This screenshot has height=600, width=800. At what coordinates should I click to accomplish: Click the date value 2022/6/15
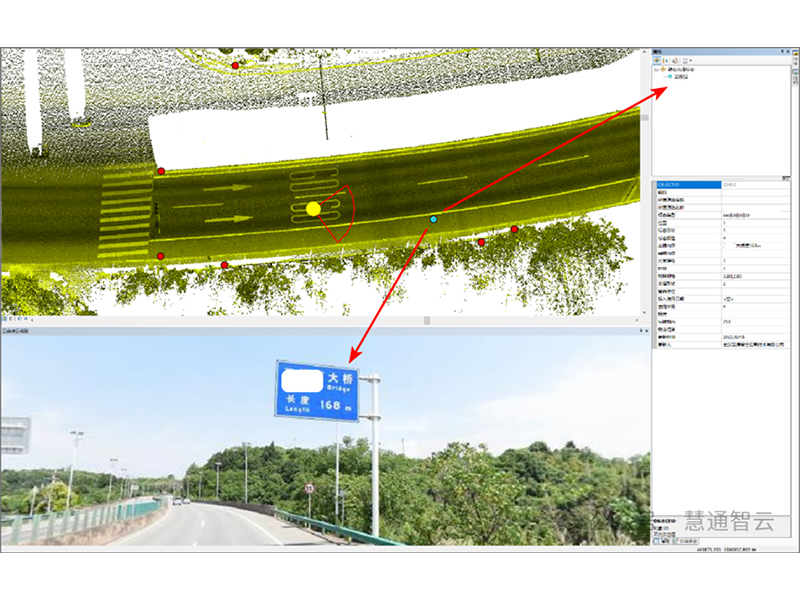(x=733, y=337)
